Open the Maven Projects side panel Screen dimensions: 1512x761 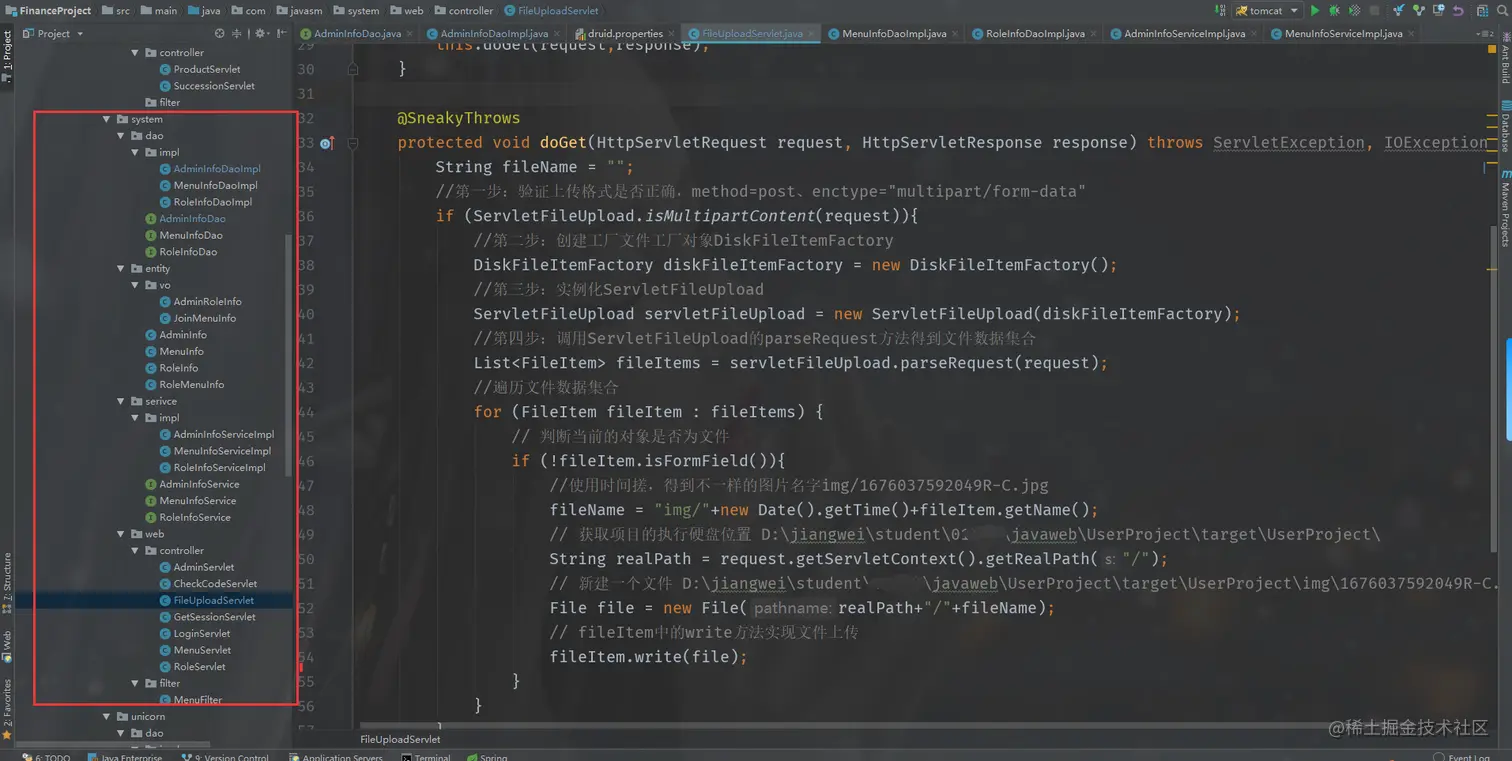pyautogui.click(x=1504, y=208)
